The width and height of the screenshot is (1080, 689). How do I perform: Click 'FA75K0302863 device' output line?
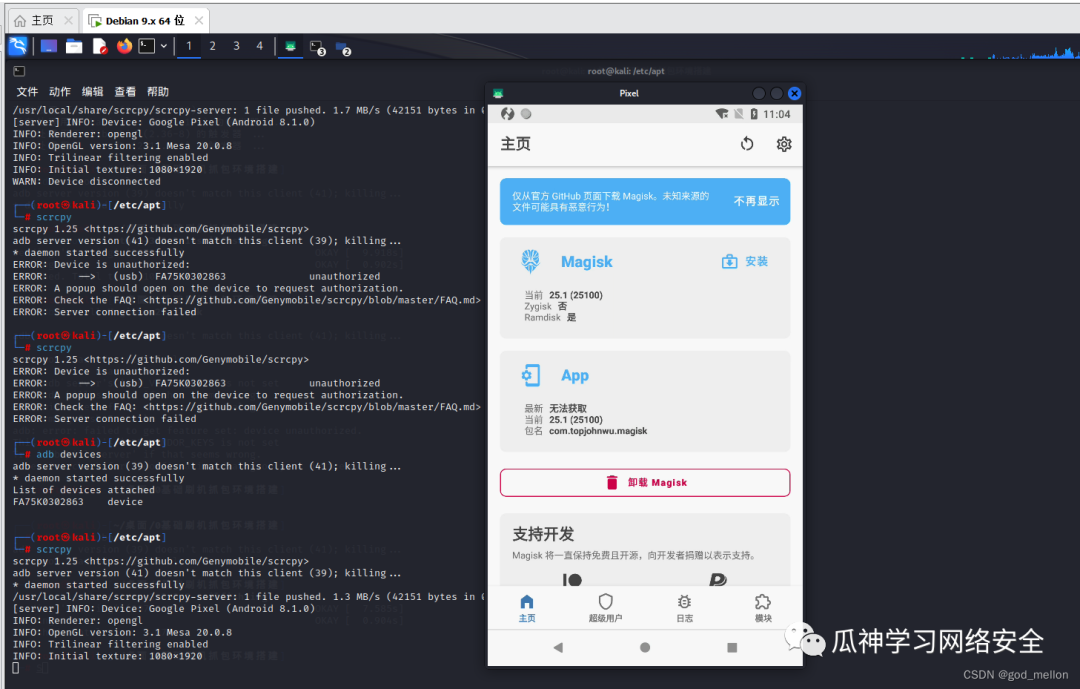pyautogui.click(x=78, y=502)
